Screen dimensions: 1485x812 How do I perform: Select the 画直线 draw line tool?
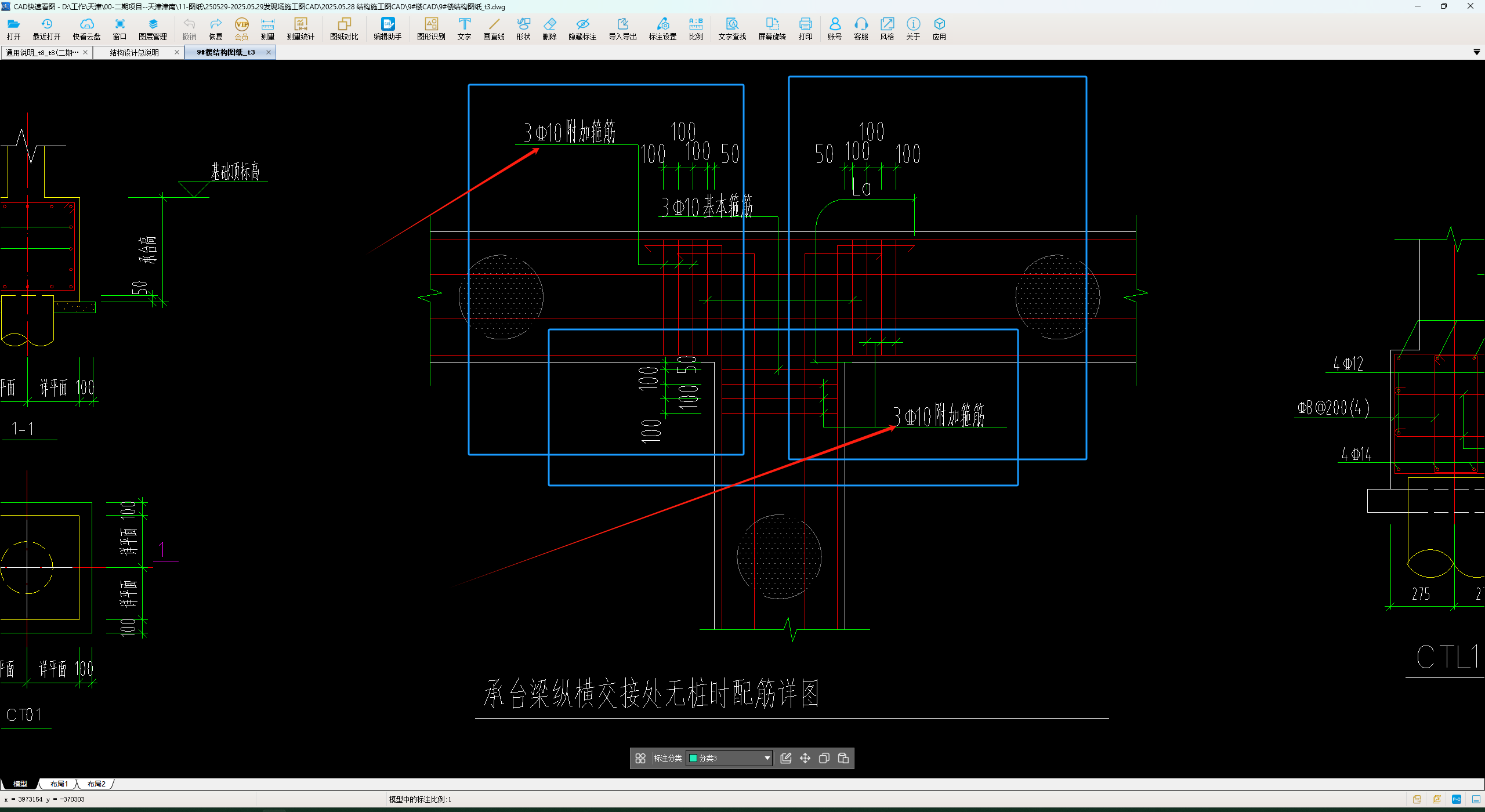click(x=494, y=28)
